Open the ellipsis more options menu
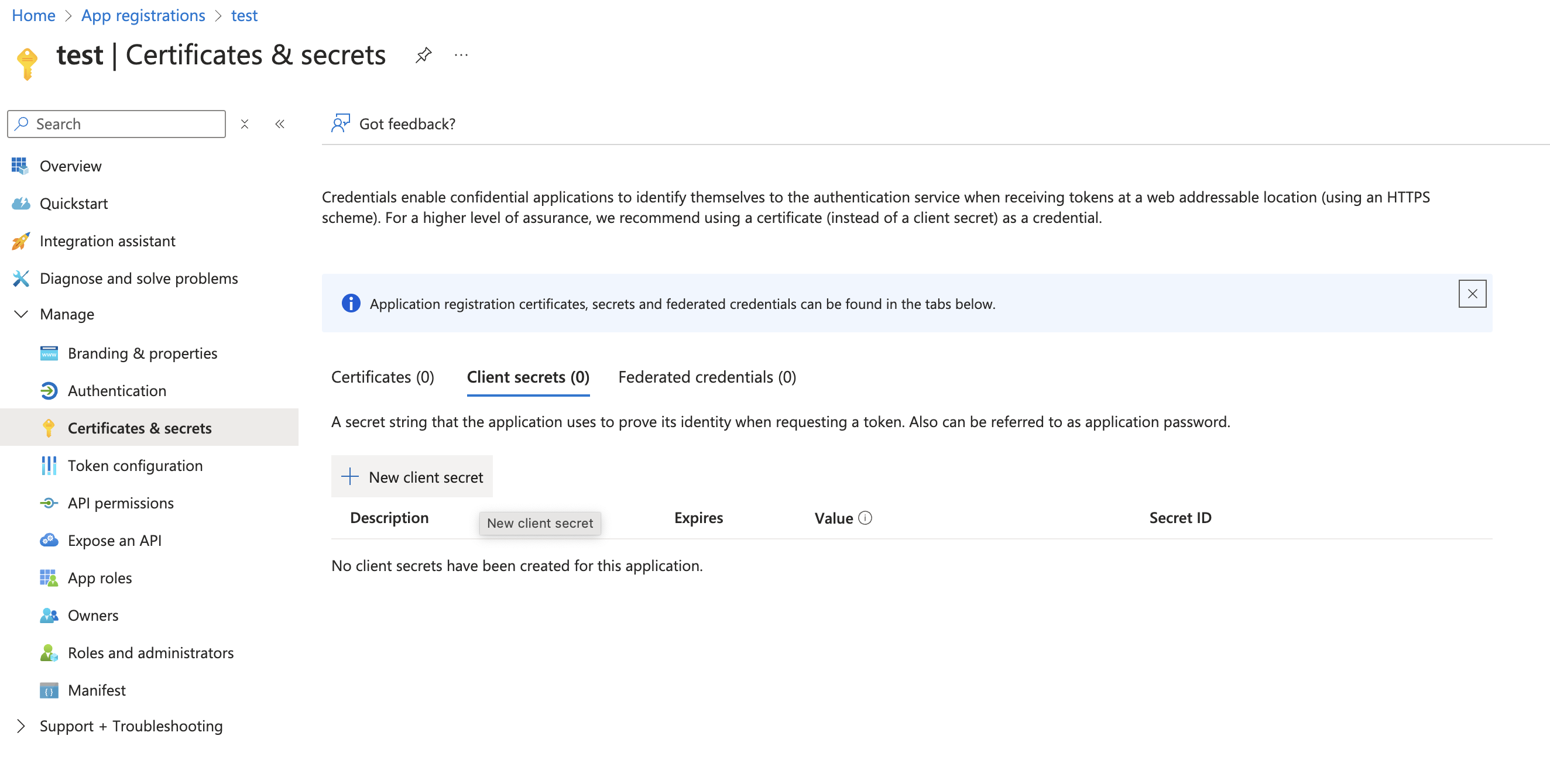Viewport: 1550px width, 784px height. click(x=461, y=56)
